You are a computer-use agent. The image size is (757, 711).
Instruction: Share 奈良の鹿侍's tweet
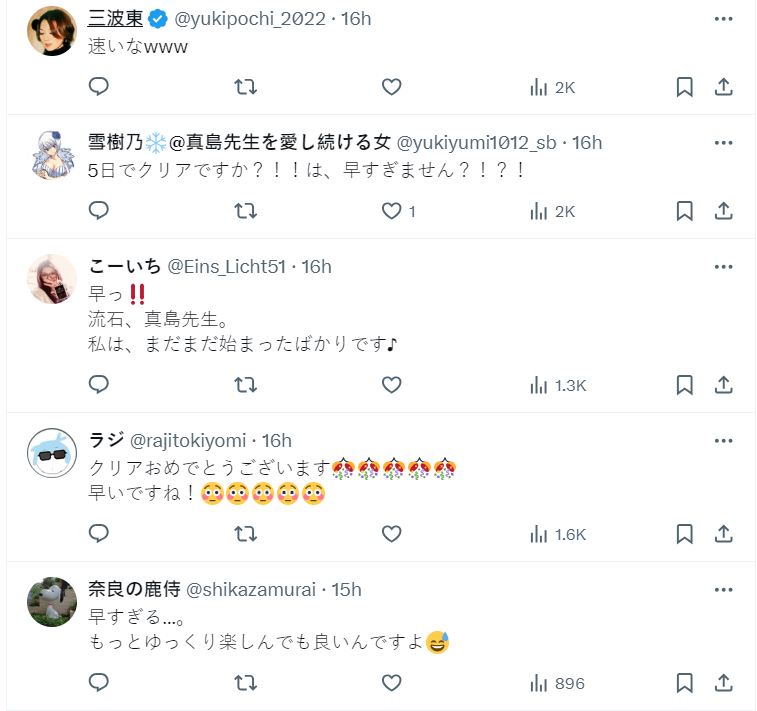724,683
